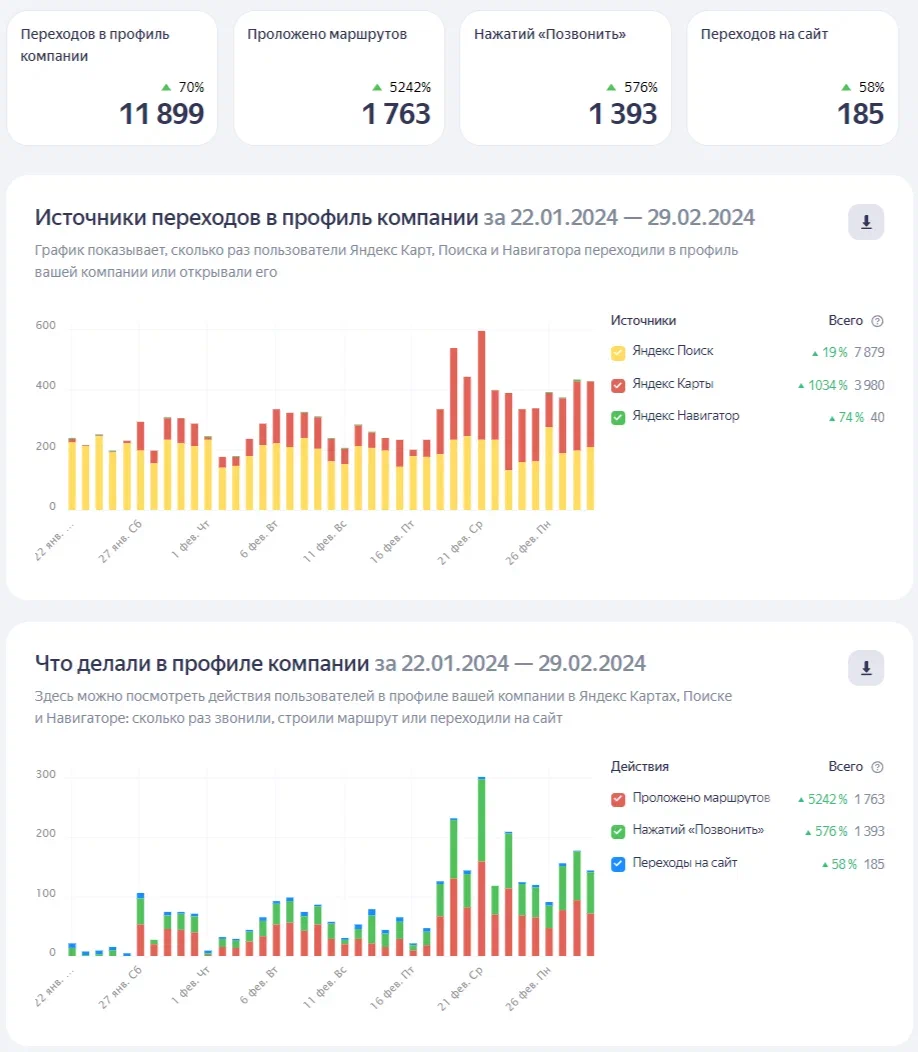Download the company profile sources chart

pos(866,222)
